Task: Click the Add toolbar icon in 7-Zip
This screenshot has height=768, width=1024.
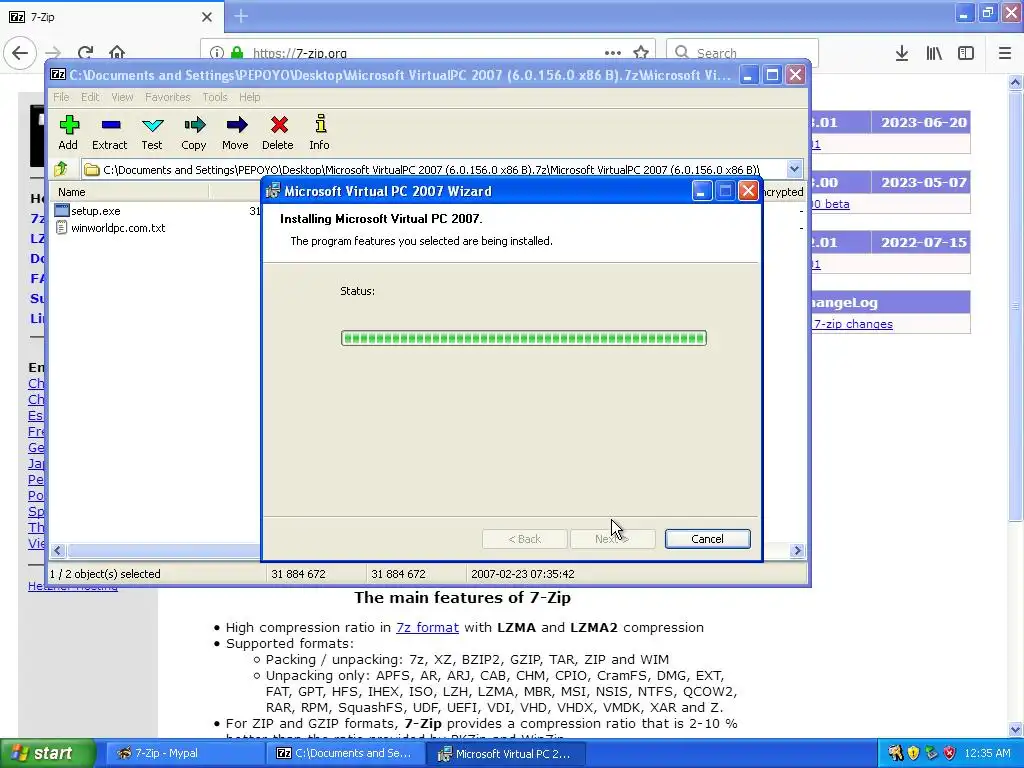Action: click(69, 133)
